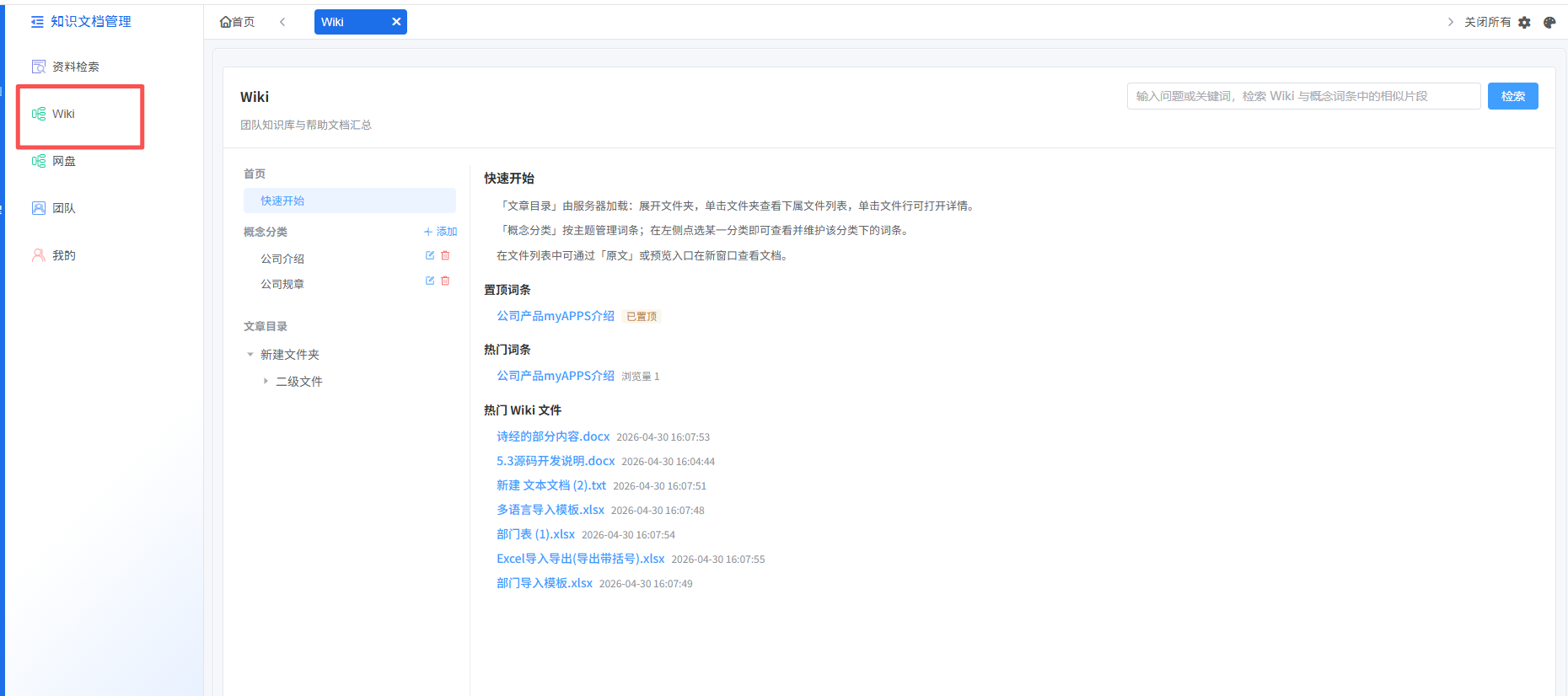Click the 团队知识库与帮助文档汇总 subtitle text
Image resolution: width=1568 pixels, height=696 pixels.
[x=306, y=125]
